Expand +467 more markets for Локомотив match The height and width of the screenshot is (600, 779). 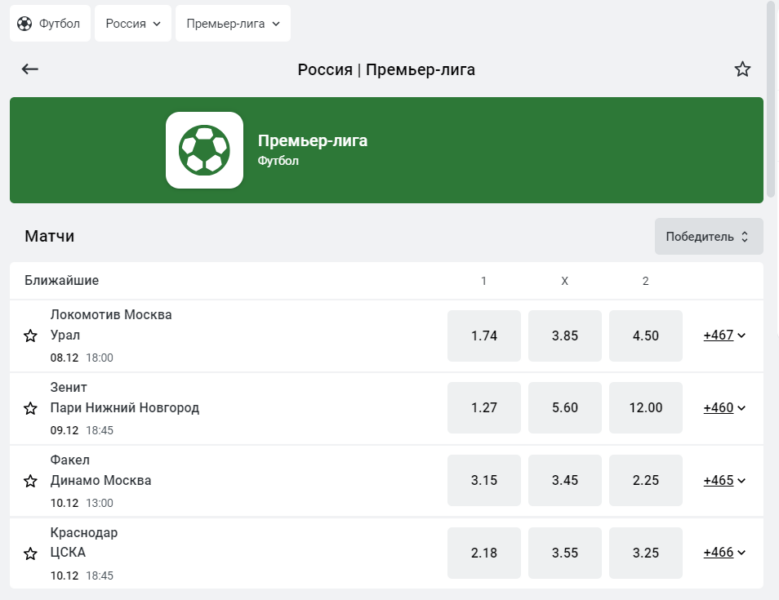click(724, 336)
